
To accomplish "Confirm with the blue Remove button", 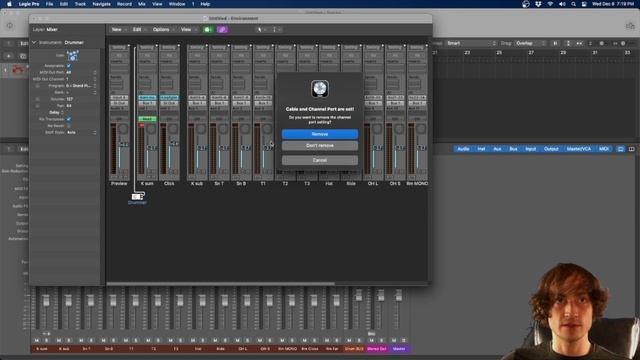I will (320, 134).
